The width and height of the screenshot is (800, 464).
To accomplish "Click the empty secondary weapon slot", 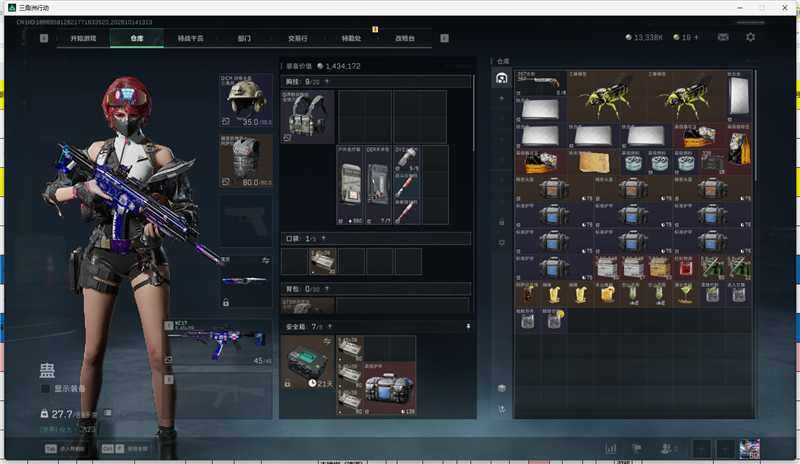I will 218,396.
